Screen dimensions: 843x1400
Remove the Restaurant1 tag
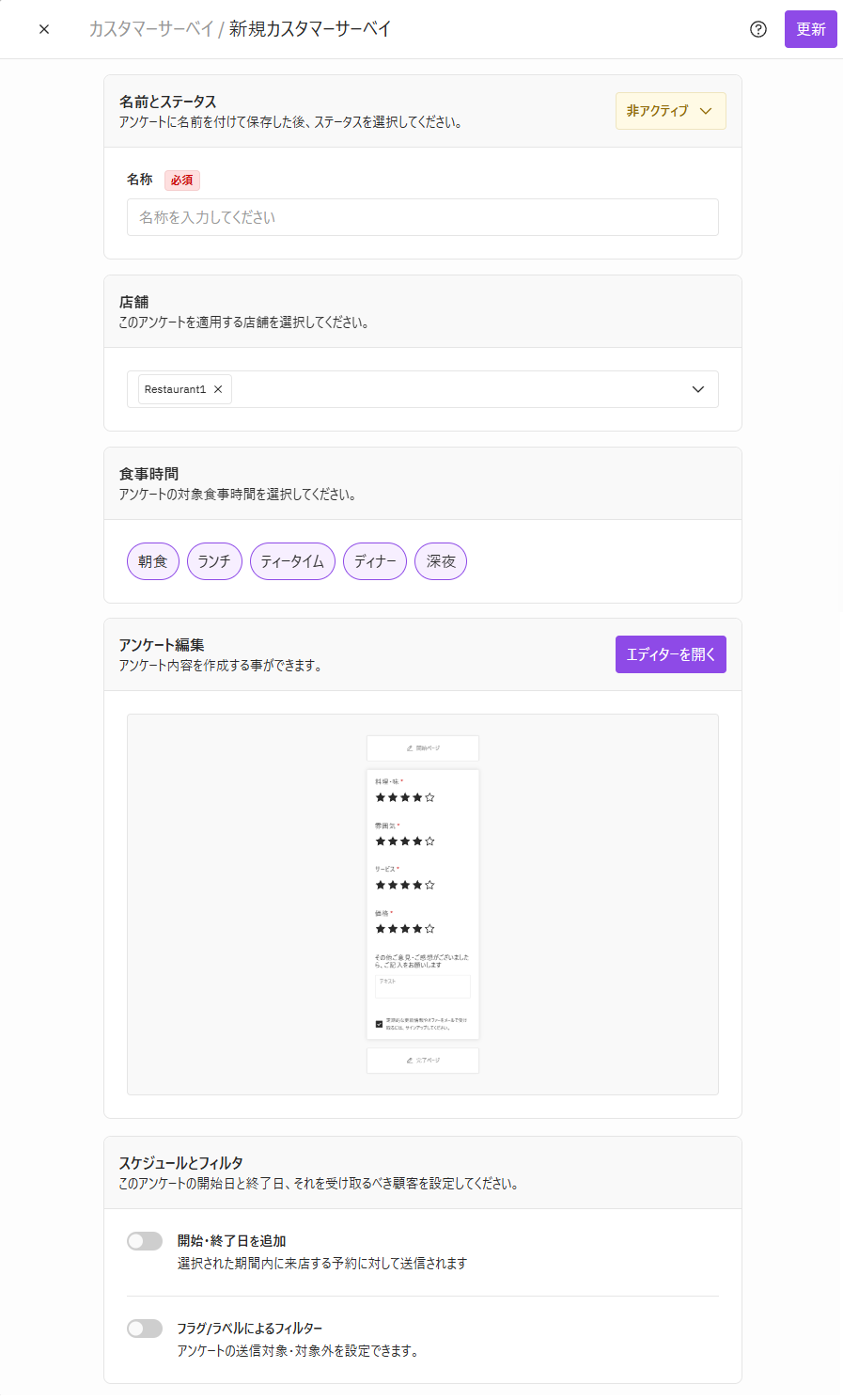[x=218, y=389]
